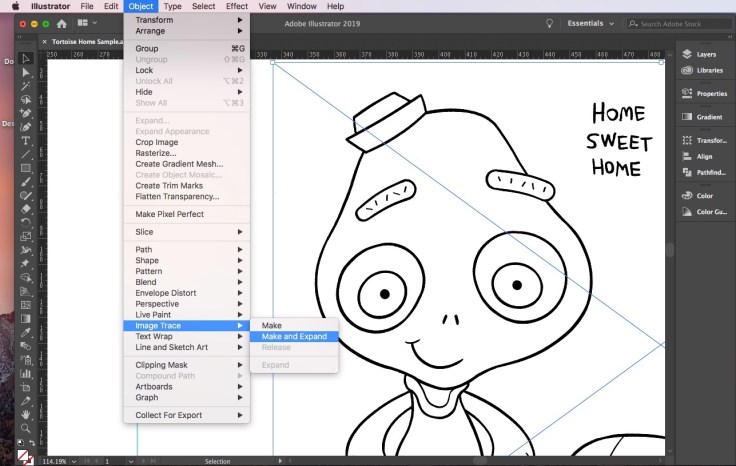The height and width of the screenshot is (466, 736).
Task: Choose Make in Image Trace submenu
Action: (x=272, y=325)
